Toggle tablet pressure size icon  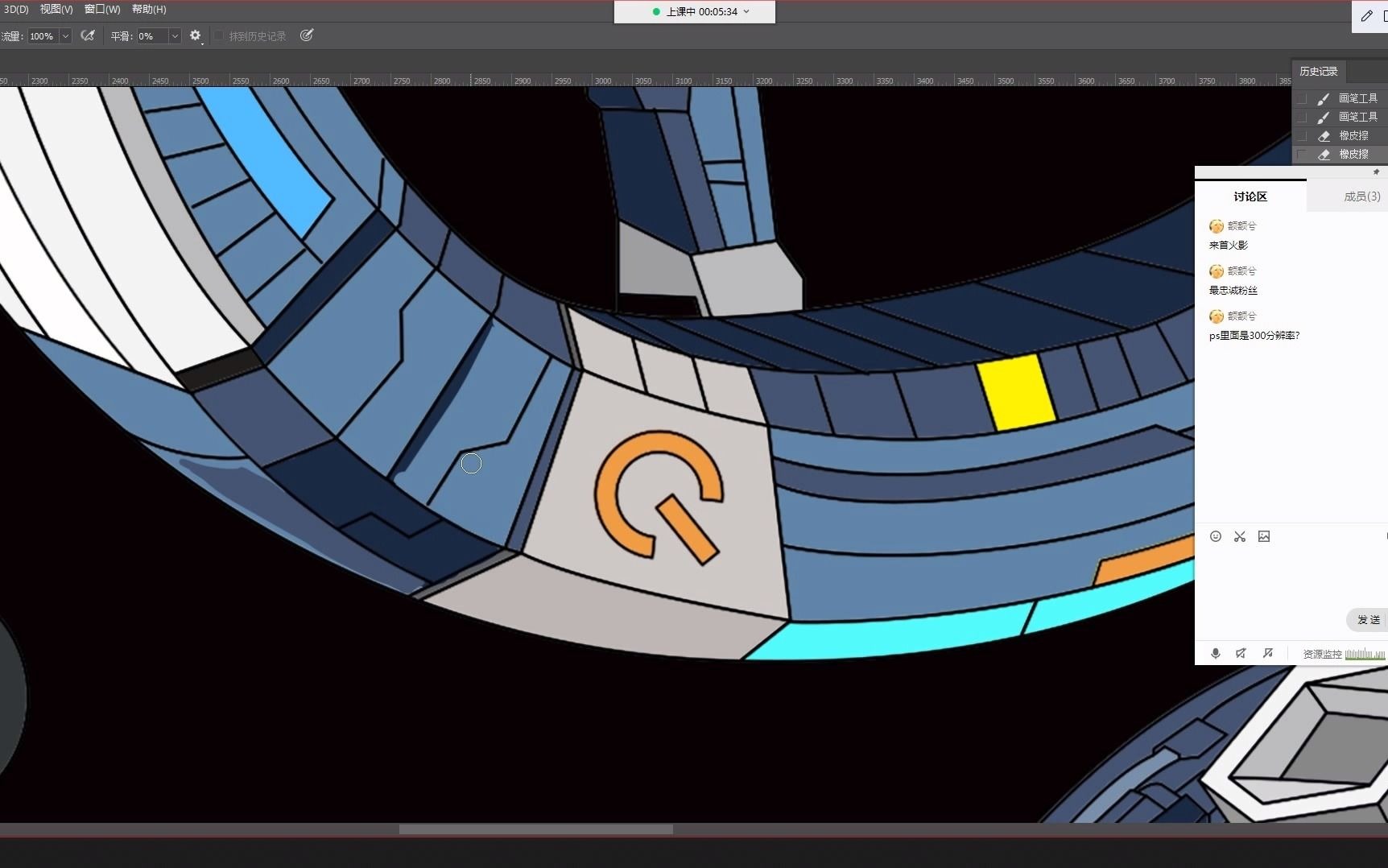(307, 35)
